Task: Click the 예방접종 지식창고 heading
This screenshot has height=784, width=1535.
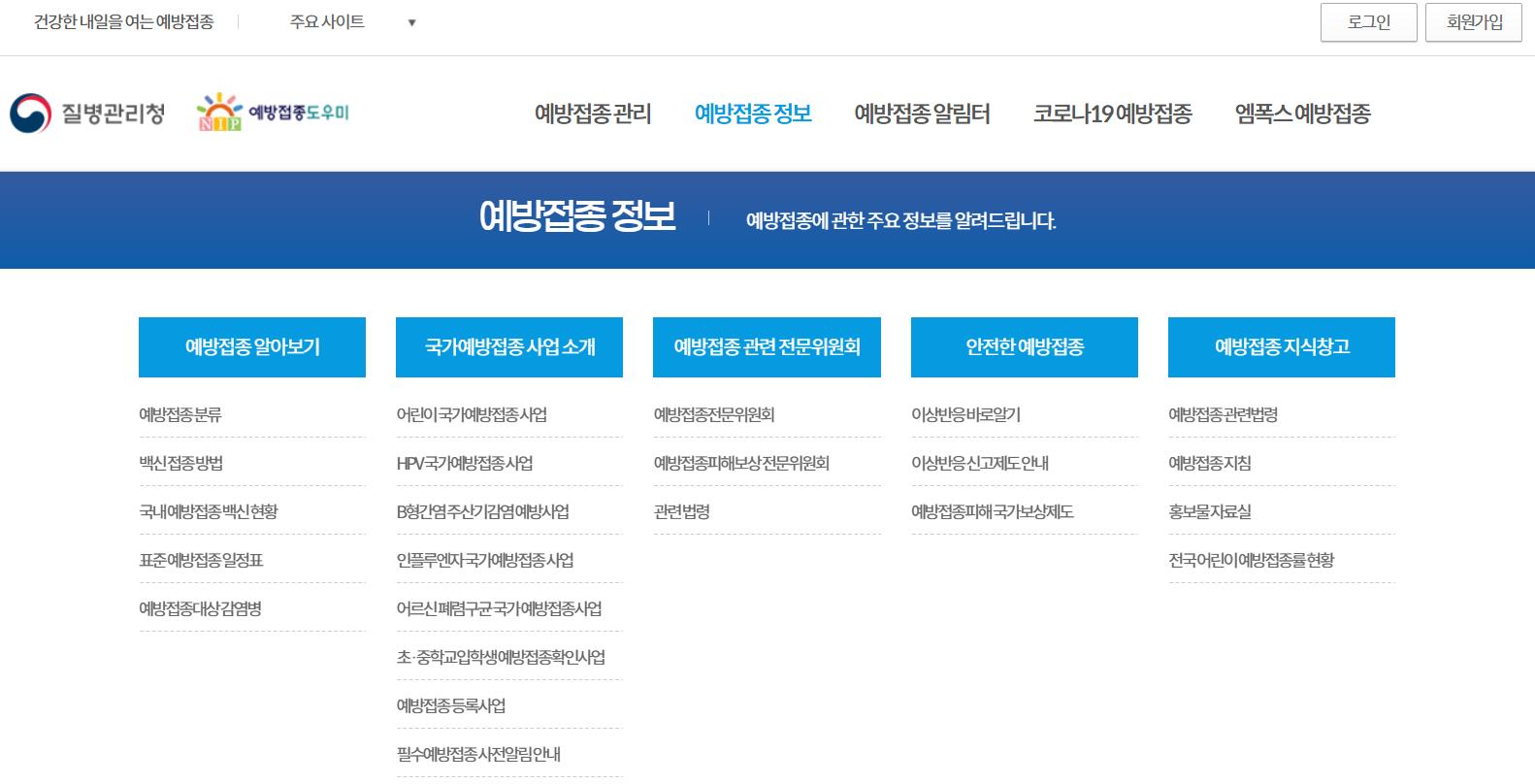Action: pos(1282,347)
